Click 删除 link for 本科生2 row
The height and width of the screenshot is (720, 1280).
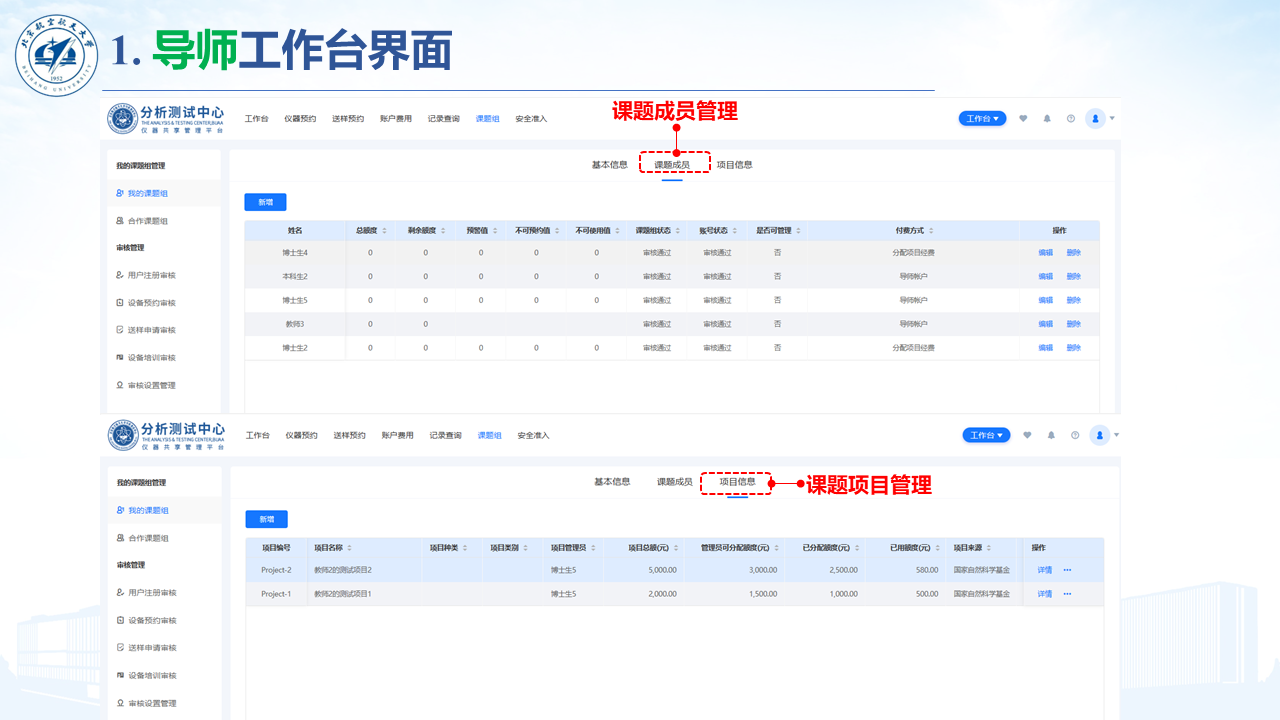pyautogui.click(x=1073, y=276)
